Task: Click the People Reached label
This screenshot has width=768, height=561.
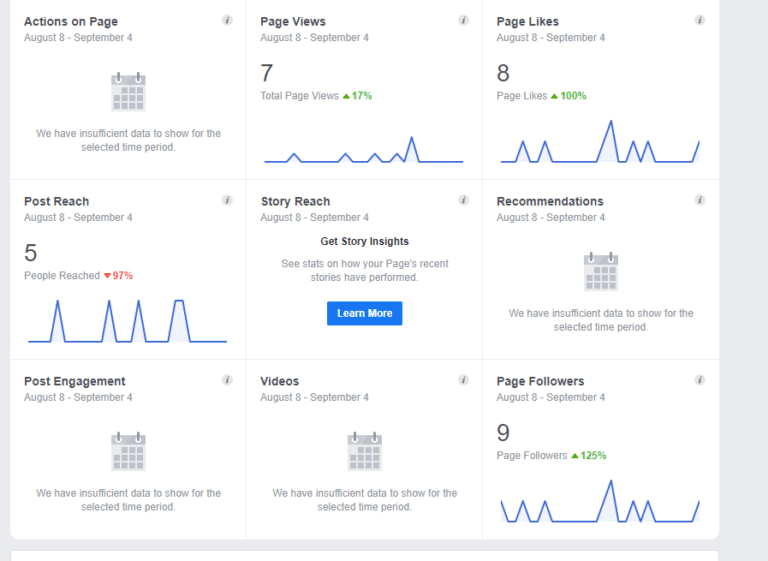Action: (62, 275)
